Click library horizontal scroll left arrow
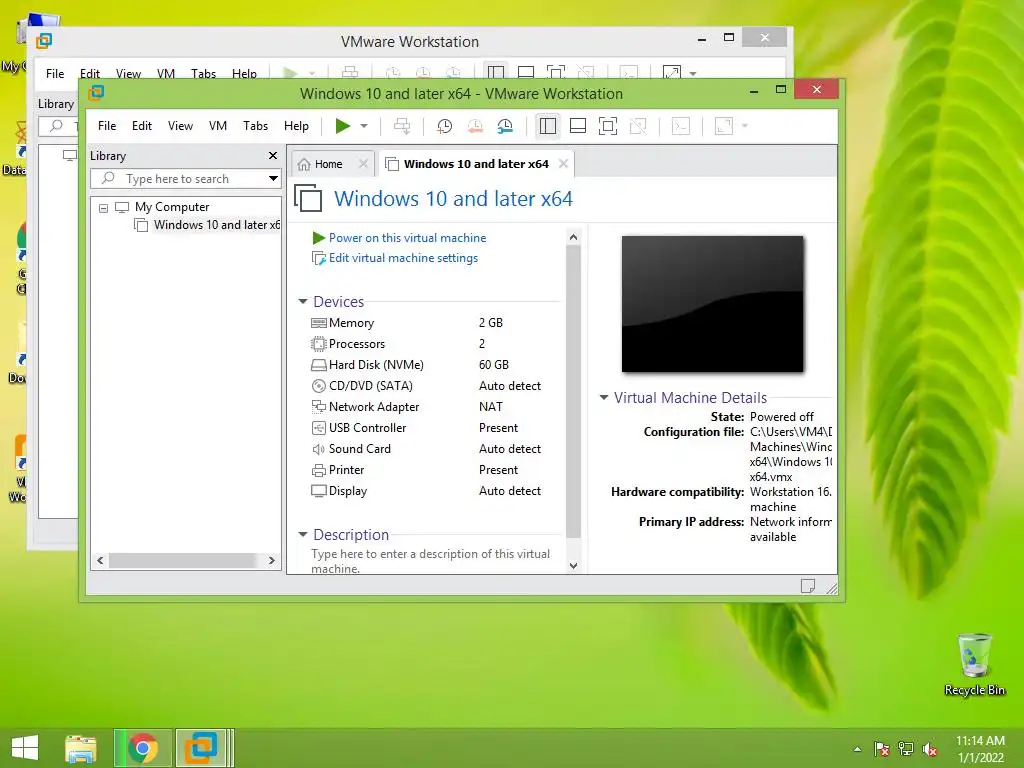This screenshot has height=768, width=1024. [100, 560]
